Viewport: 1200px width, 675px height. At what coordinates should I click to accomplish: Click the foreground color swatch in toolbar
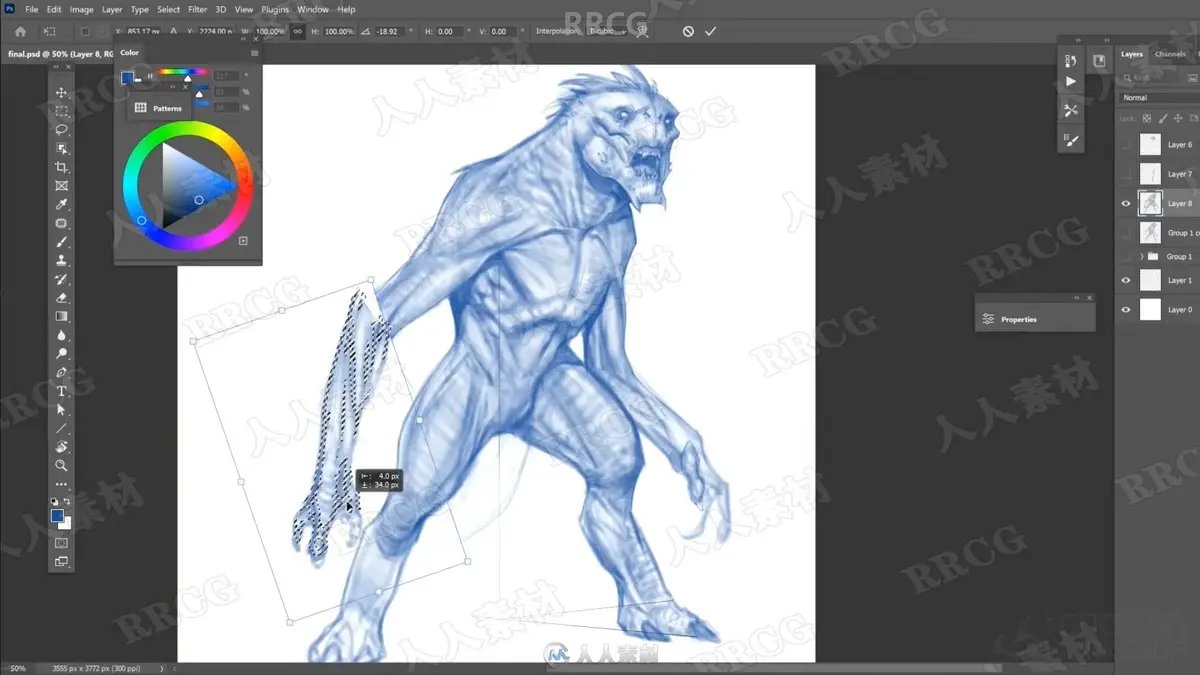click(x=58, y=516)
